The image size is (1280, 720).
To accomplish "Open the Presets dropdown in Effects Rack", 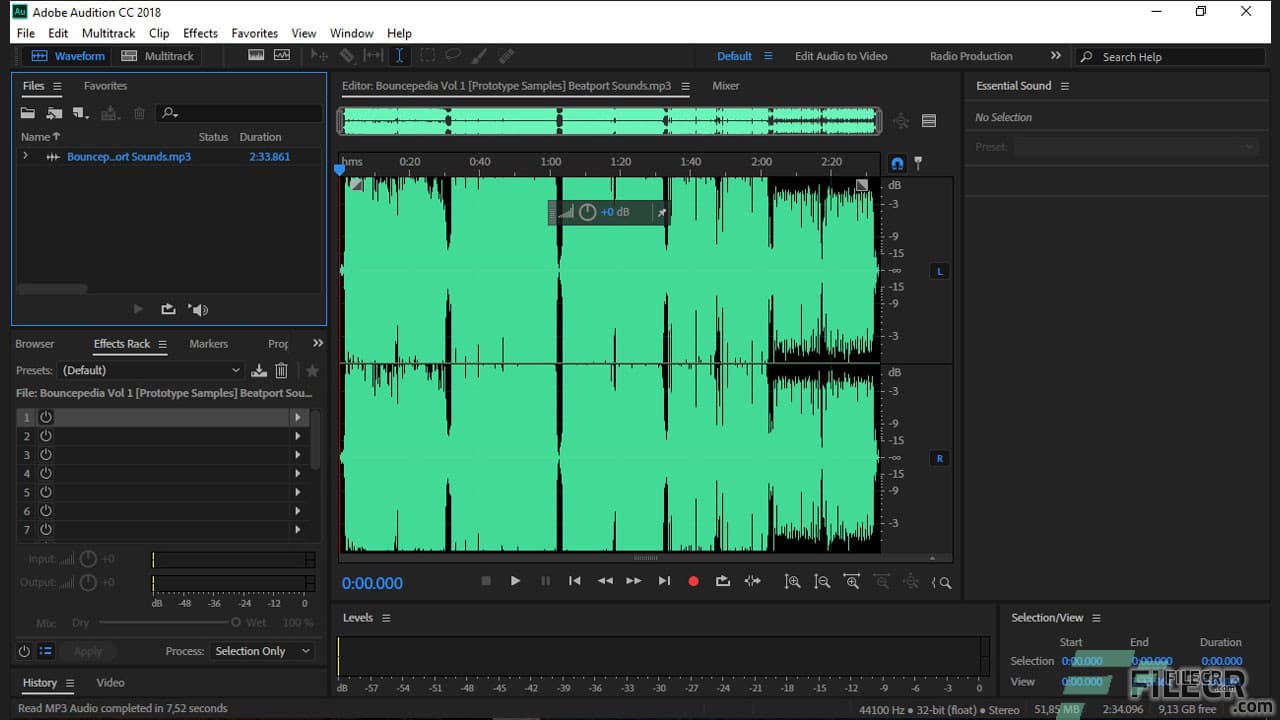I will [x=150, y=370].
